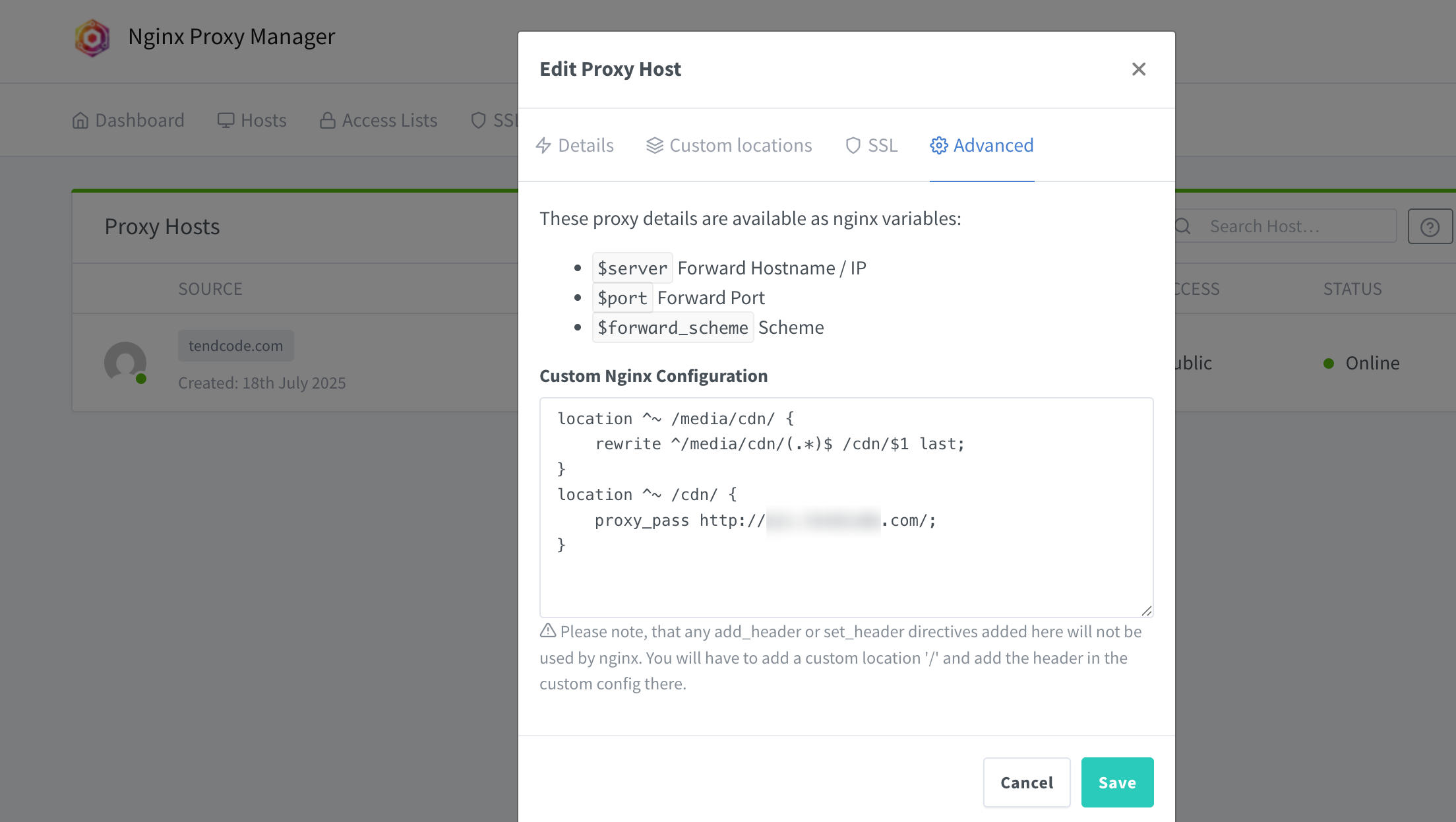
Task: Switch to the SSL tab
Action: point(872,145)
